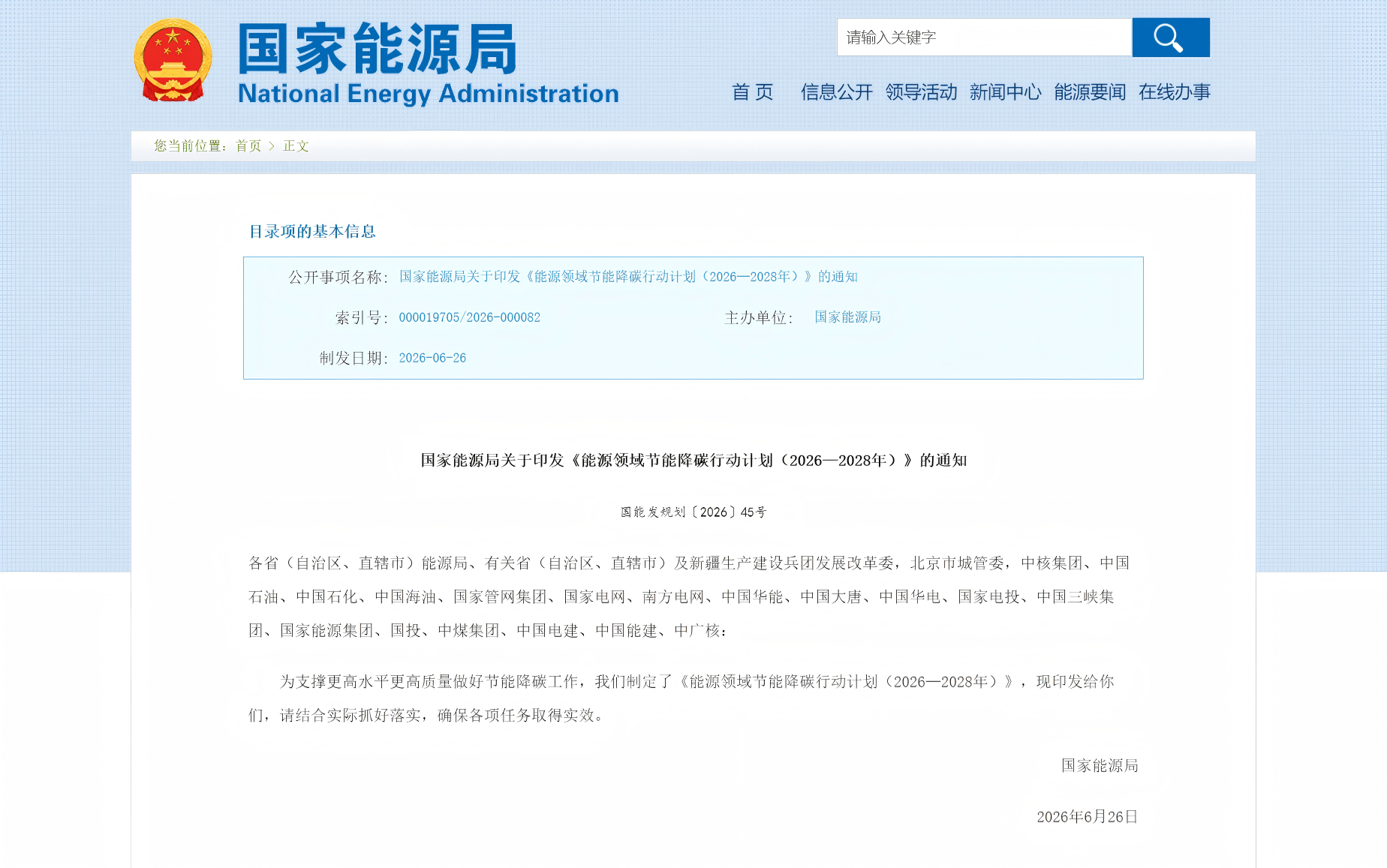Select the closing date 2026年6月26日
The width and height of the screenshot is (1387, 868).
pyautogui.click(x=1088, y=816)
